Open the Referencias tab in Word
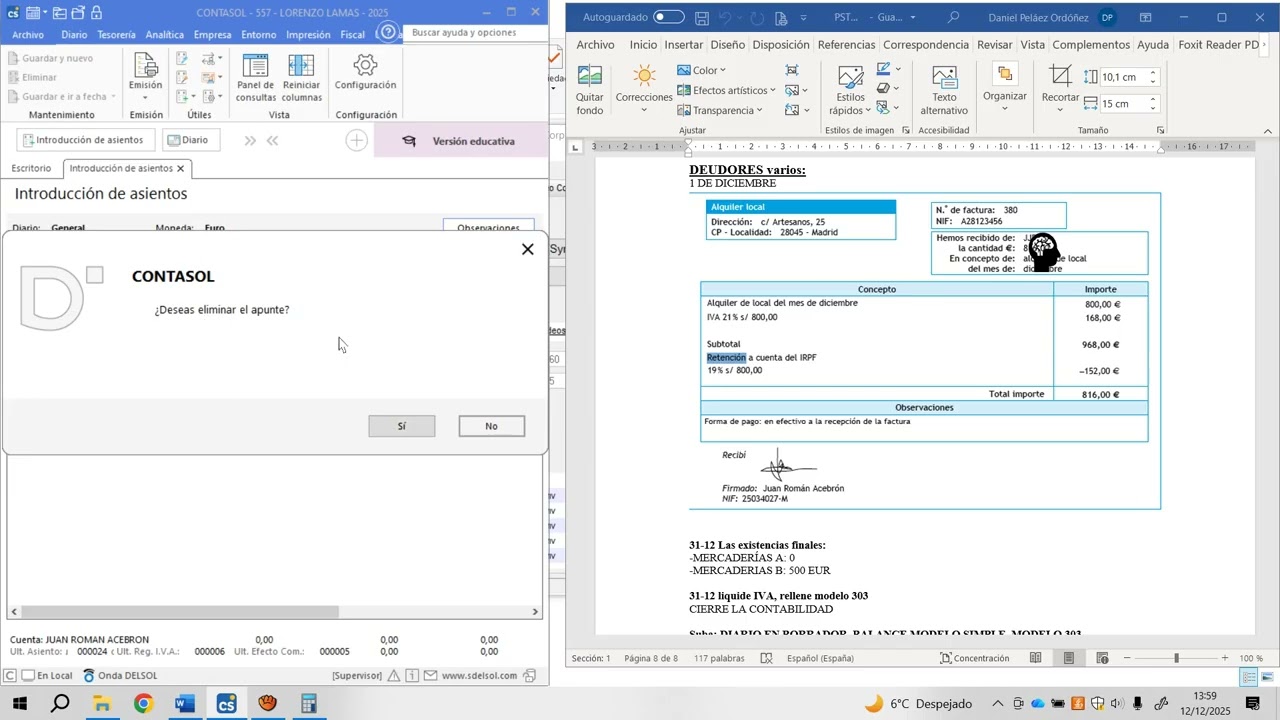The image size is (1280, 720). pos(846,45)
